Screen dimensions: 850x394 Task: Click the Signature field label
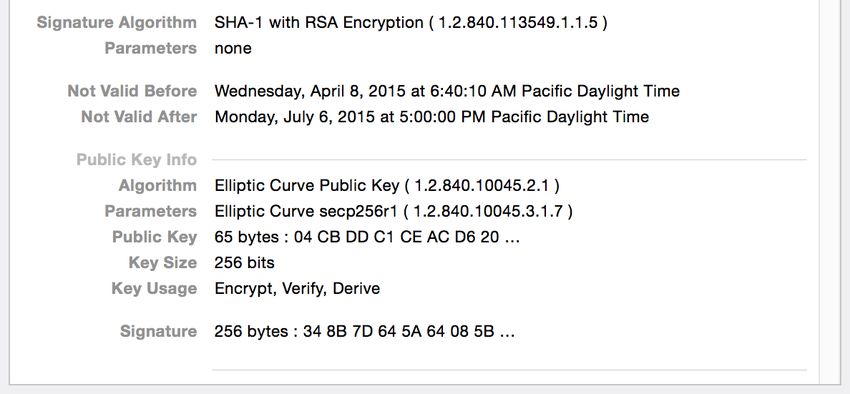158,331
